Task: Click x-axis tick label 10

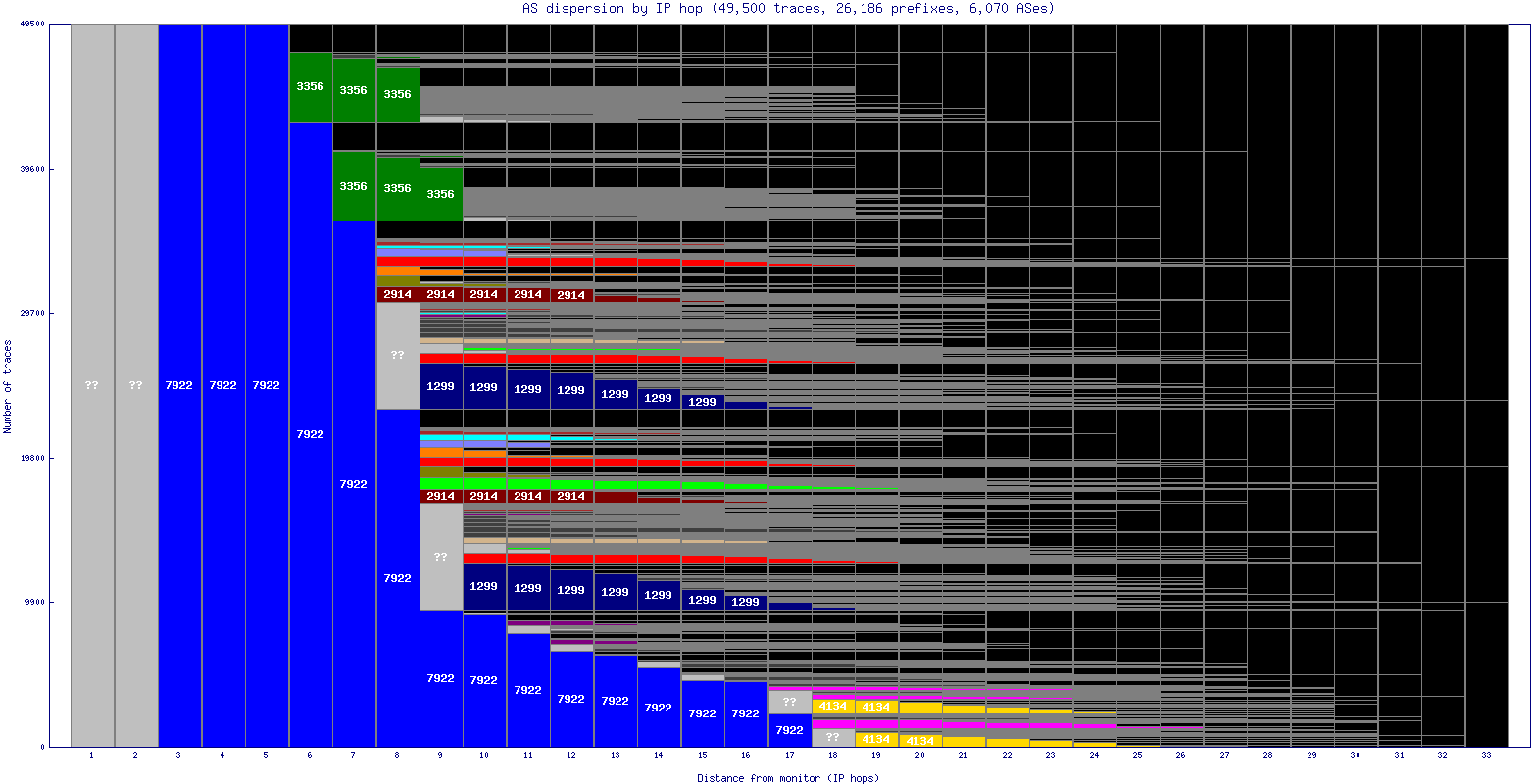Action: click(484, 756)
